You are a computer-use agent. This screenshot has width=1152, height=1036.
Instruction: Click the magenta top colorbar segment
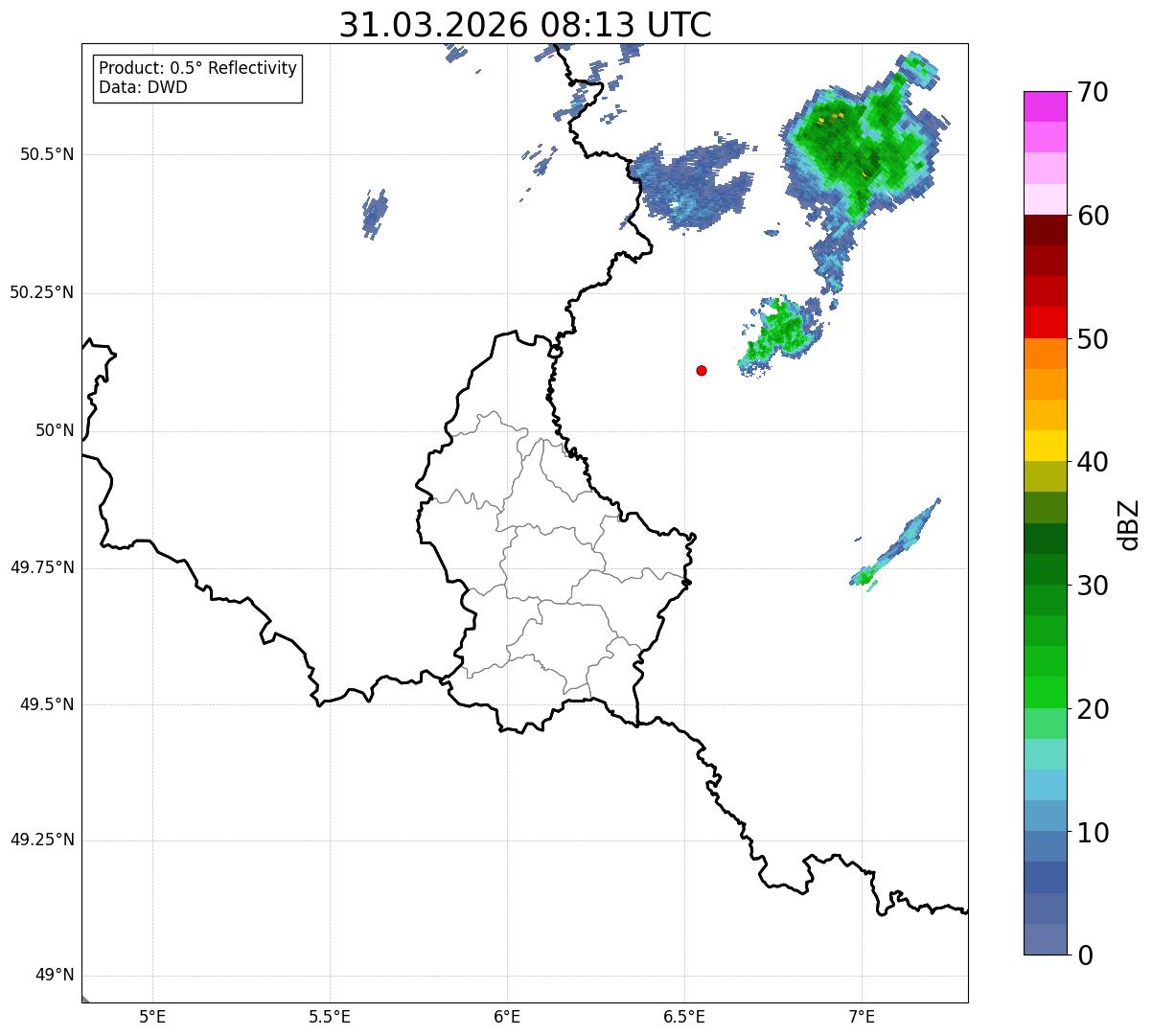click(x=1045, y=106)
